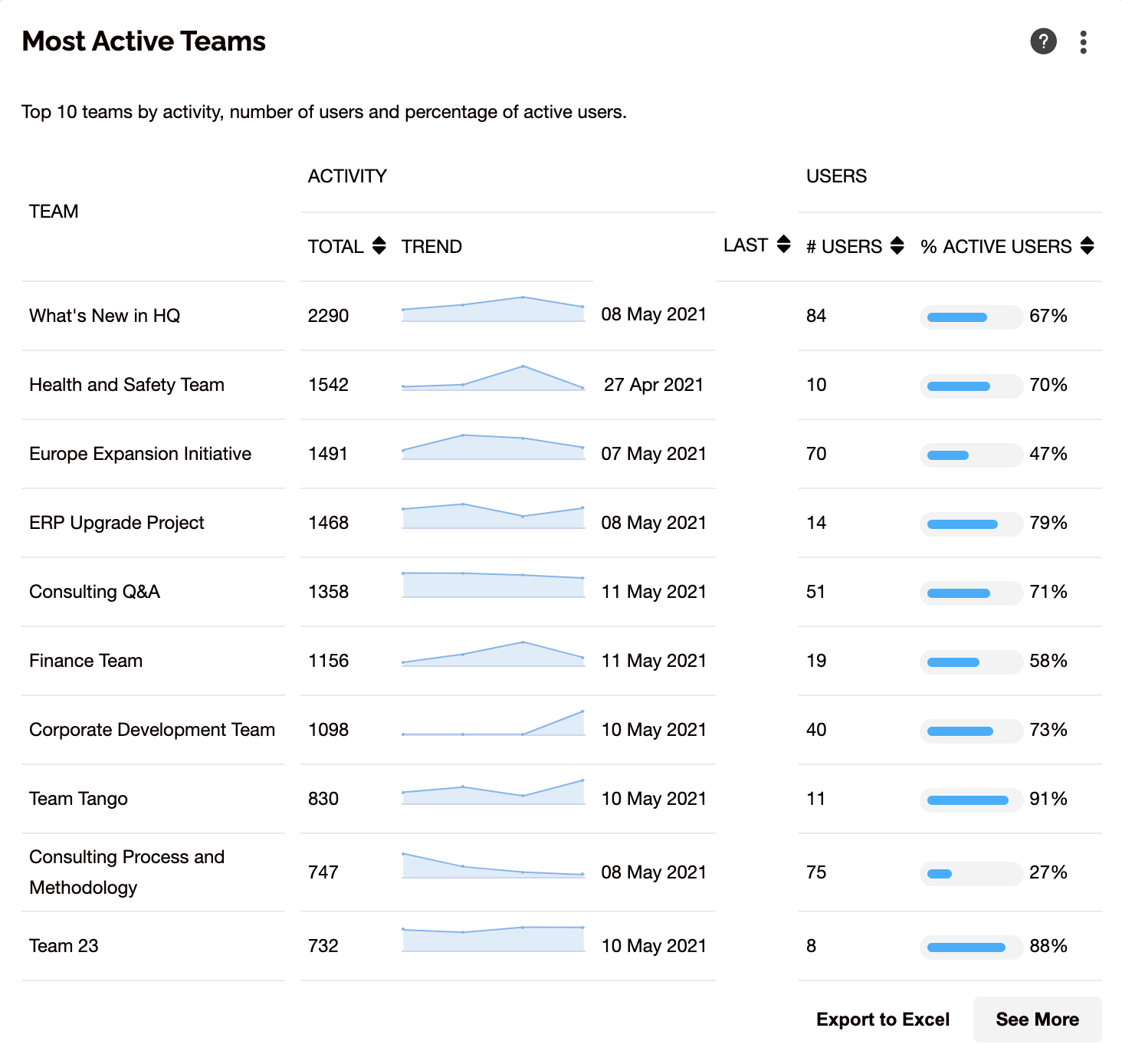Sort by TOTAL activity column arrows
Image resolution: width=1122 pixels, height=1064 pixels.
379,246
